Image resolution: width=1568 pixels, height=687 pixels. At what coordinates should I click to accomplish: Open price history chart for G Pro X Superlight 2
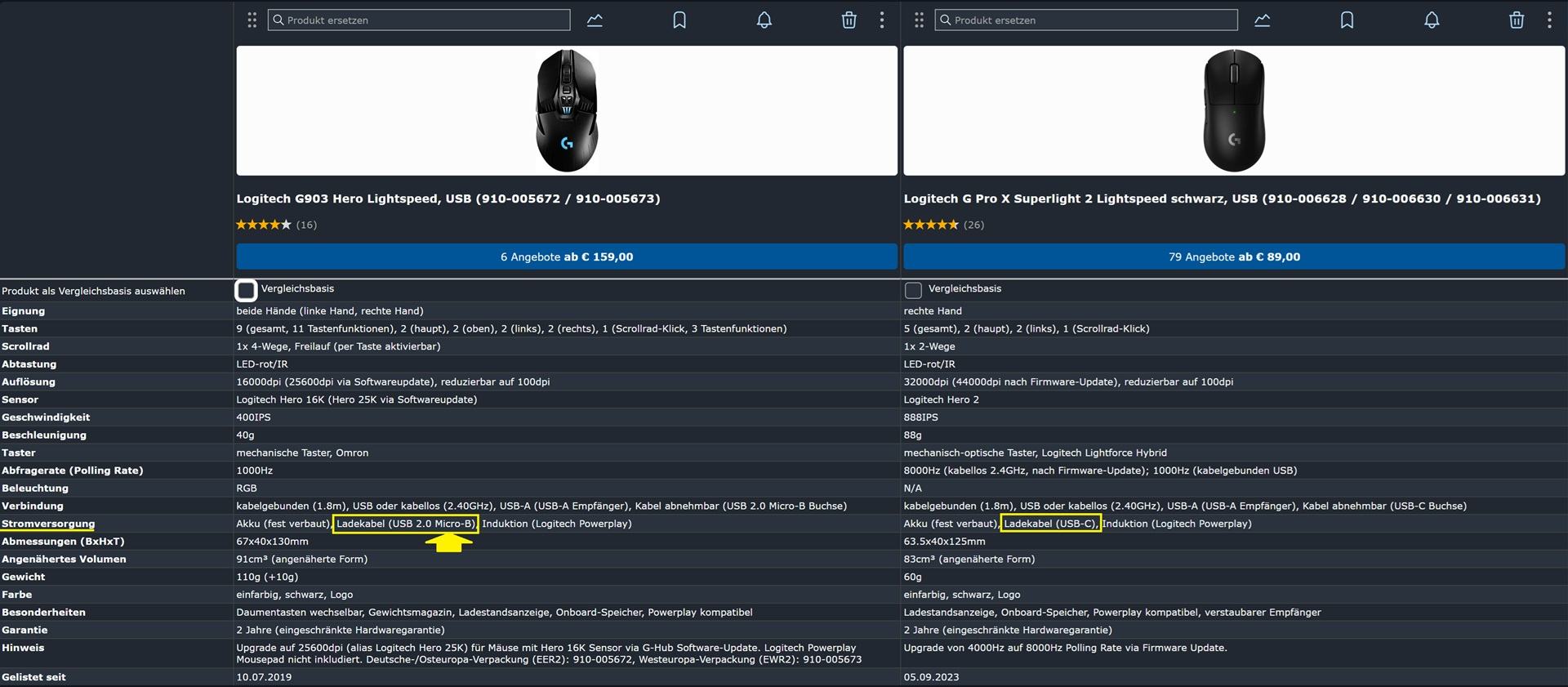click(1263, 20)
